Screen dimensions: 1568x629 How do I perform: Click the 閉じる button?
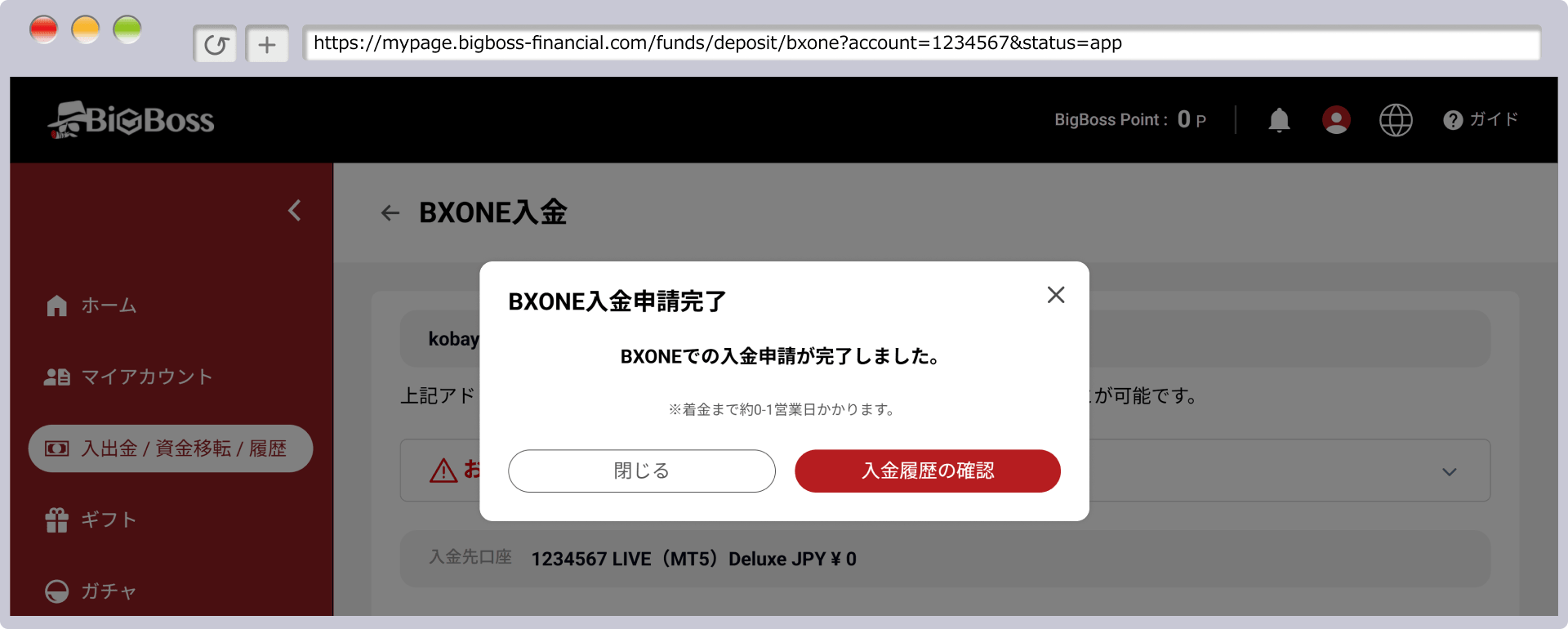click(641, 471)
